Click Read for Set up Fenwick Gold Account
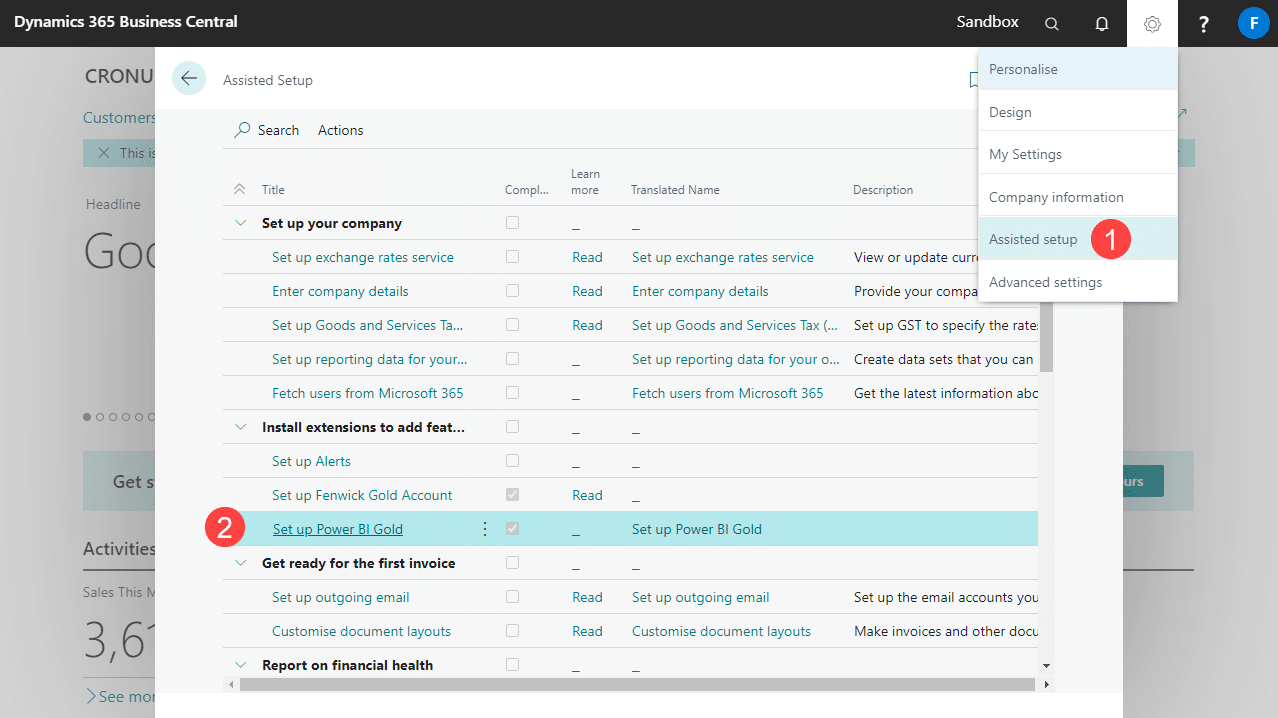 (x=587, y=495)
